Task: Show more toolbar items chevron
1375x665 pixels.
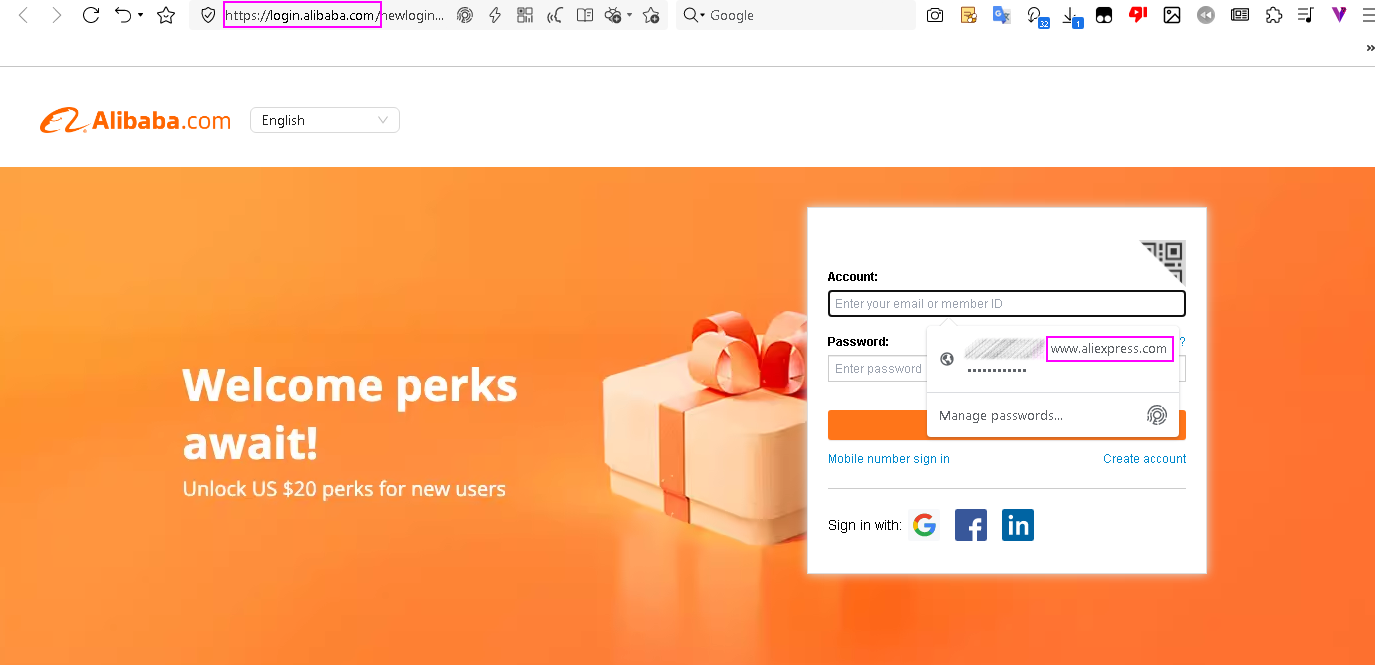Action: tap(1369, 47)
